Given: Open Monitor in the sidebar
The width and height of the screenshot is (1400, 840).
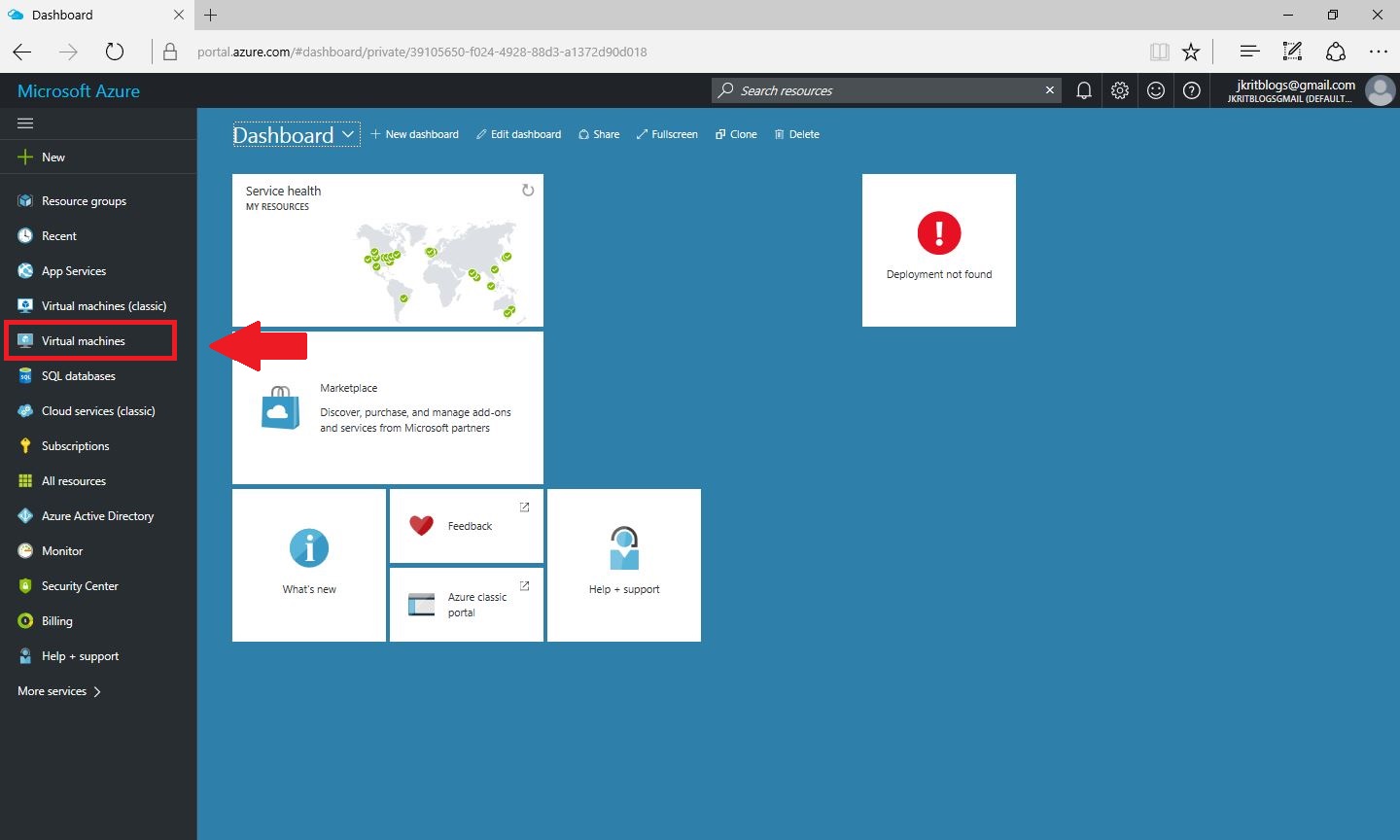Looking at the screenshot, I should pyautogui.click(x=98, y=551).
